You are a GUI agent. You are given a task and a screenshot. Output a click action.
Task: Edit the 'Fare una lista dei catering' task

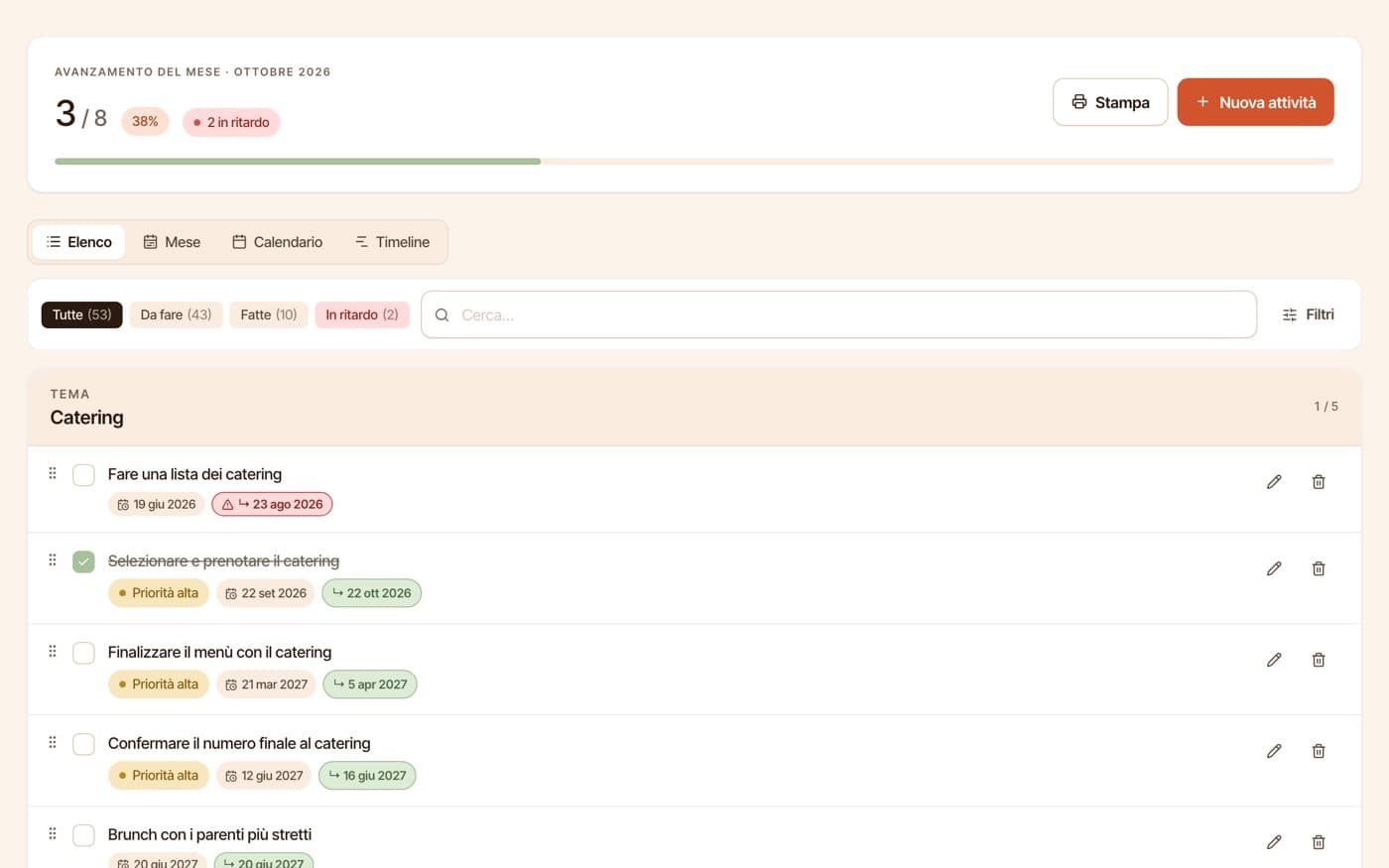point(1274,482)
